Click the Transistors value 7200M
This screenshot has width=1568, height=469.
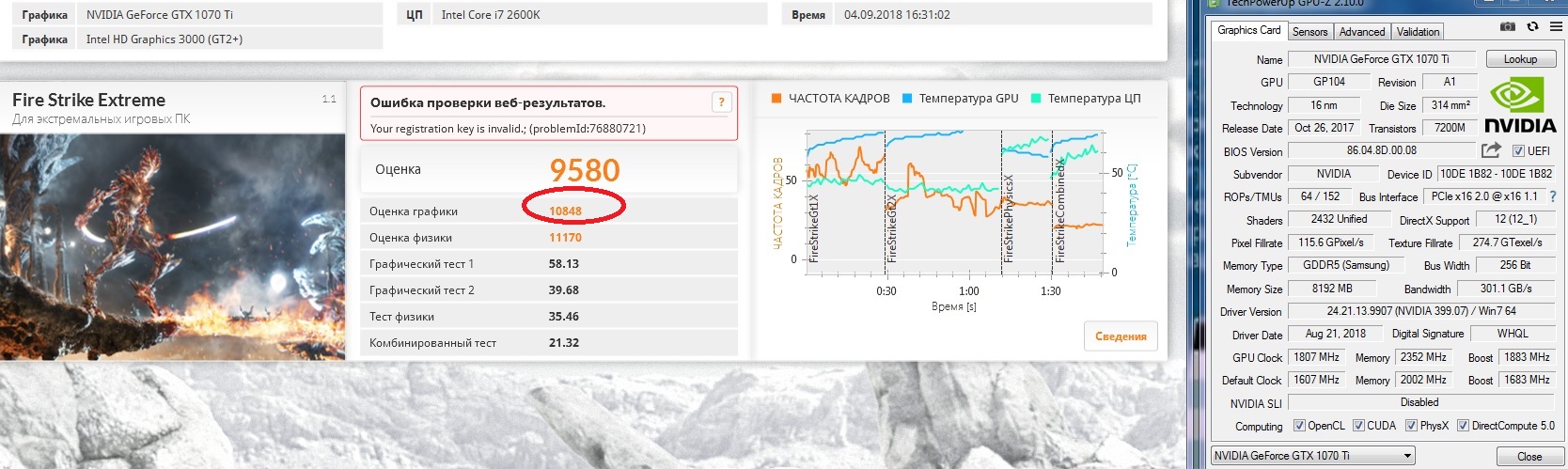[1450, 128]
